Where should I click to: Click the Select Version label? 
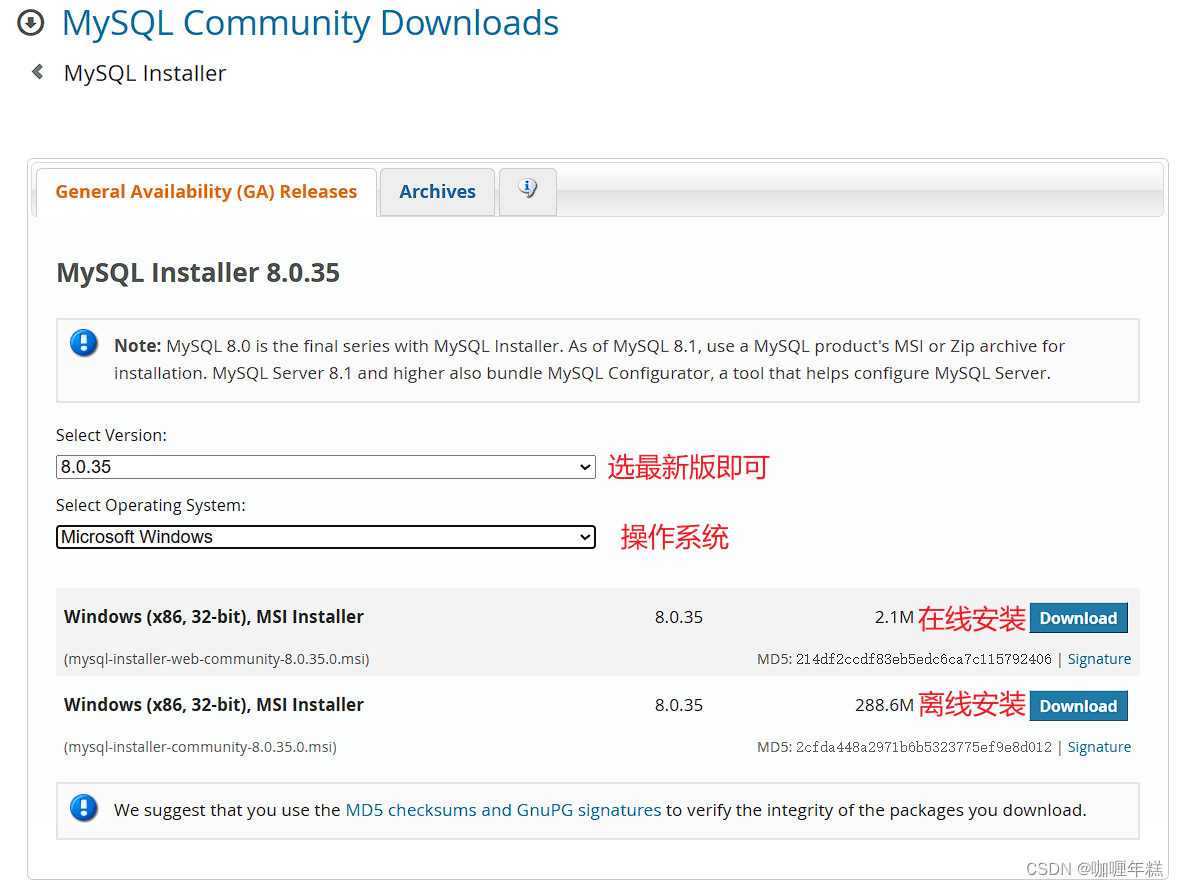point(111,436)
